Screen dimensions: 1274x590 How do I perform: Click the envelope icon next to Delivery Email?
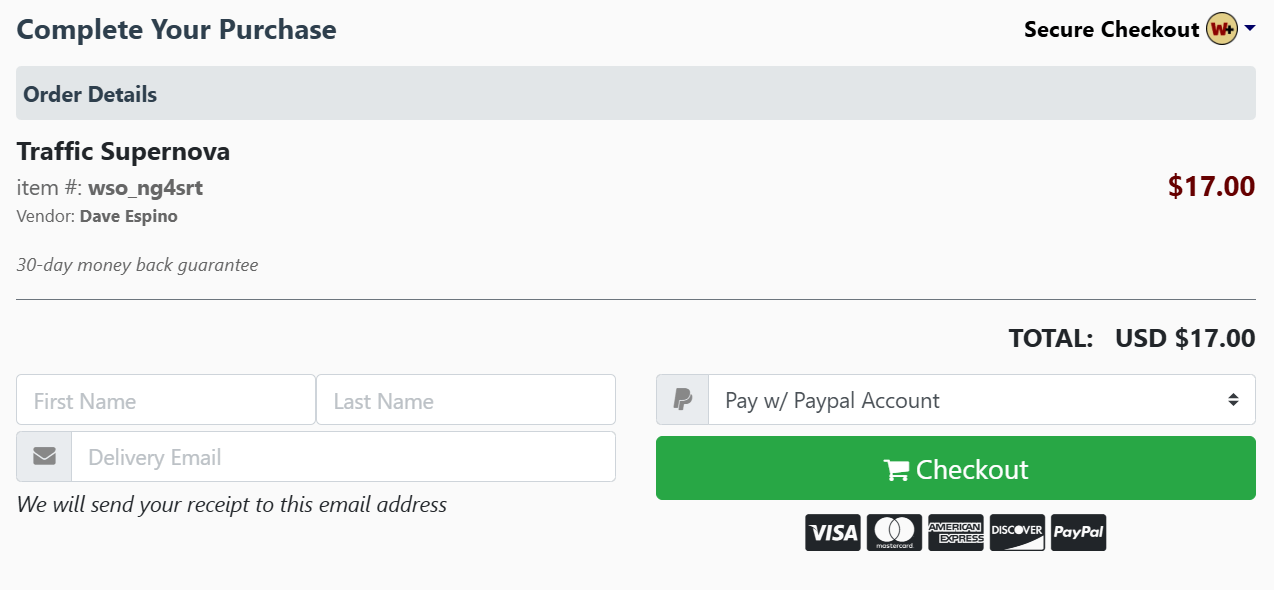point(43,456)
